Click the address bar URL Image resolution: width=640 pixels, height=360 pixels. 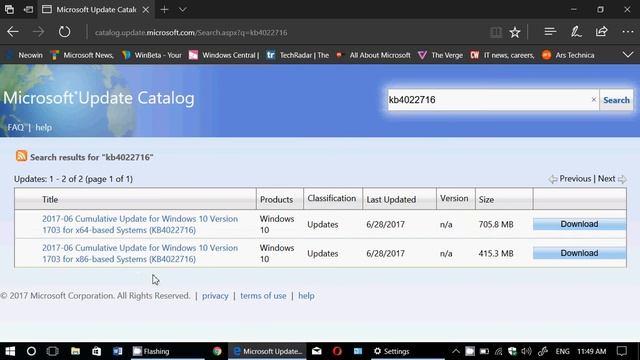click(x=191, y=32)
